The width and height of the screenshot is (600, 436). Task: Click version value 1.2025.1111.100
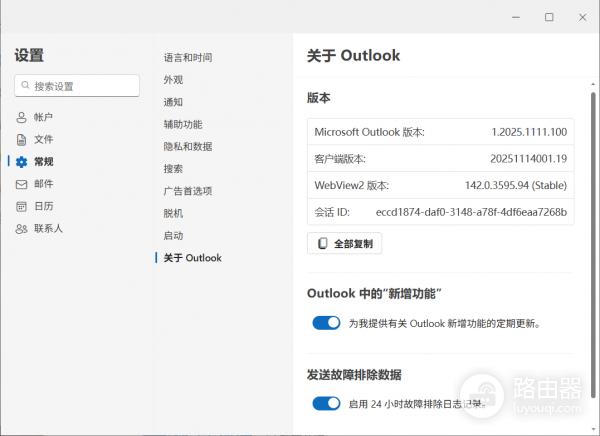tap(529, 132)
